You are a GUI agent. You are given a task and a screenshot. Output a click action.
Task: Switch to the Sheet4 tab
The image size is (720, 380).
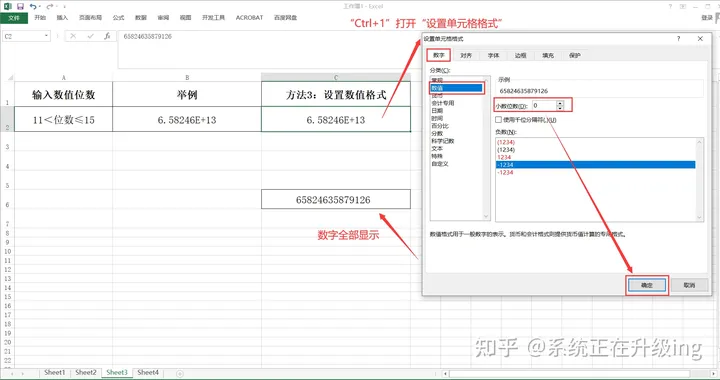pos(148,373)
